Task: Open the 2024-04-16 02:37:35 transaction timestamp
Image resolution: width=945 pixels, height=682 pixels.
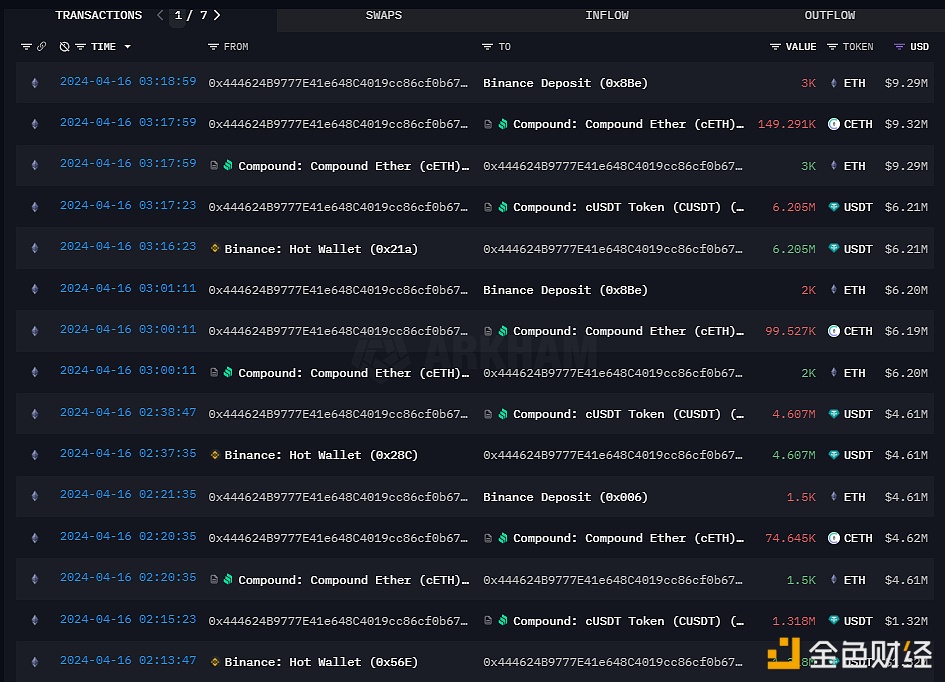Action: click(128, 454)
